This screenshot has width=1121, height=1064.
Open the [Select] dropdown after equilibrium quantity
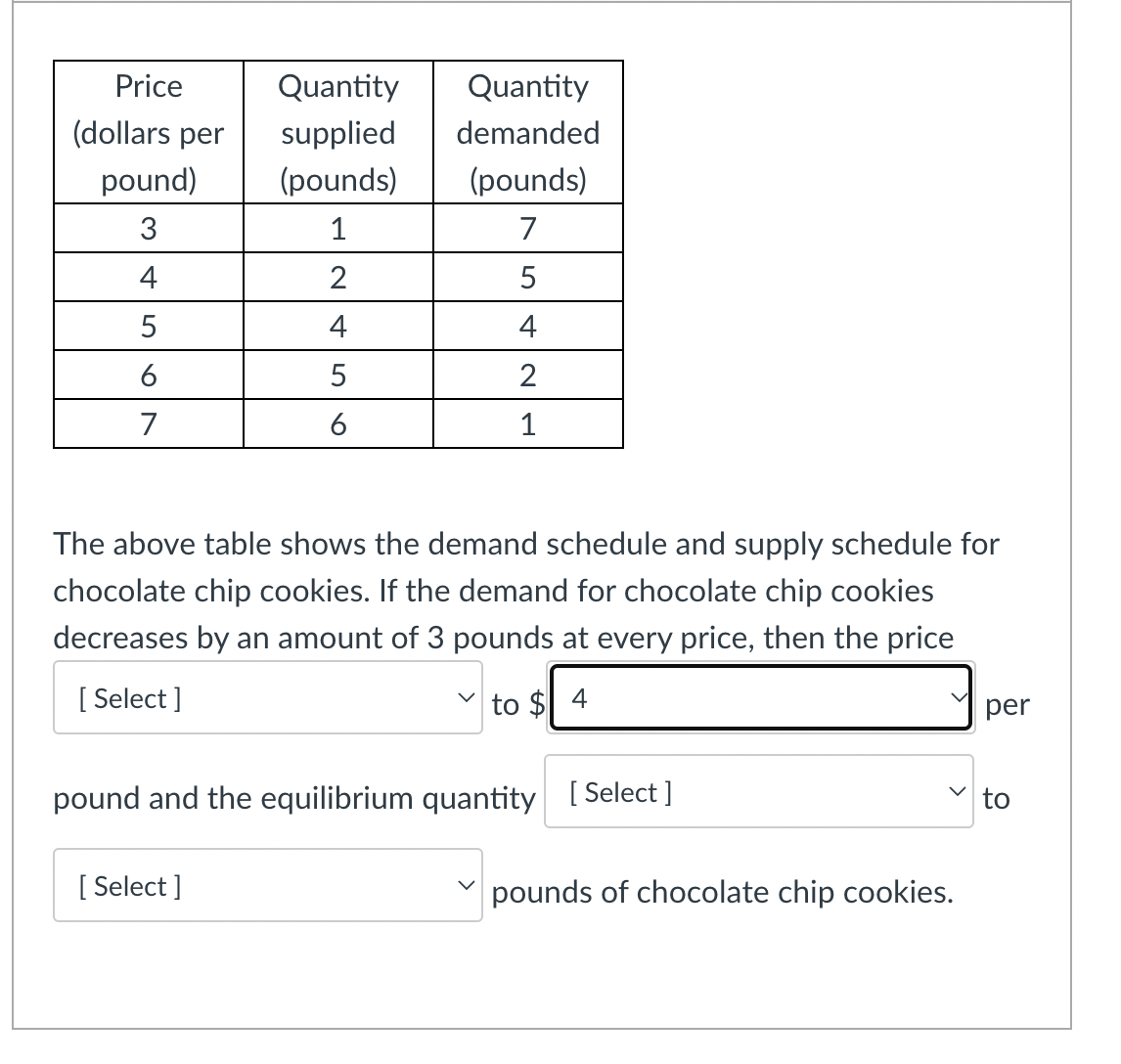click(x=758, y=792)
